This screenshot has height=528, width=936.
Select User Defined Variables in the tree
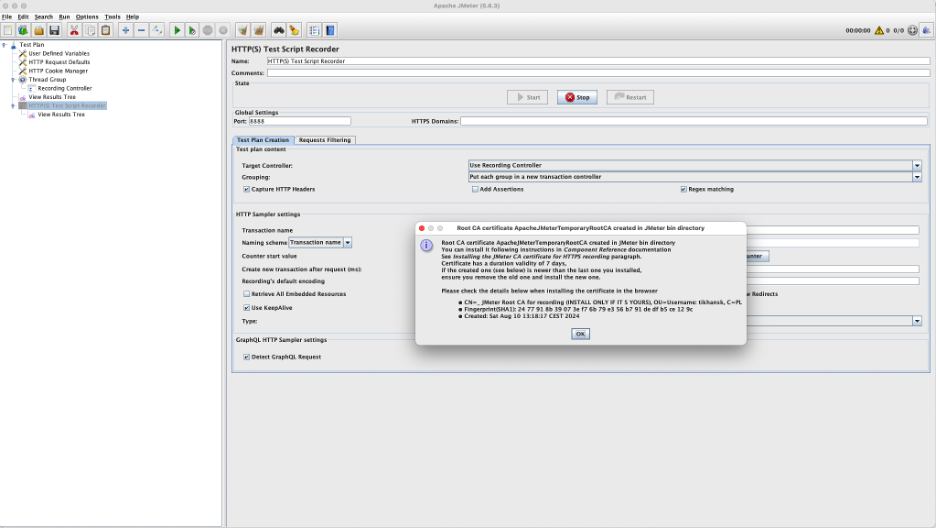(59, 54)
